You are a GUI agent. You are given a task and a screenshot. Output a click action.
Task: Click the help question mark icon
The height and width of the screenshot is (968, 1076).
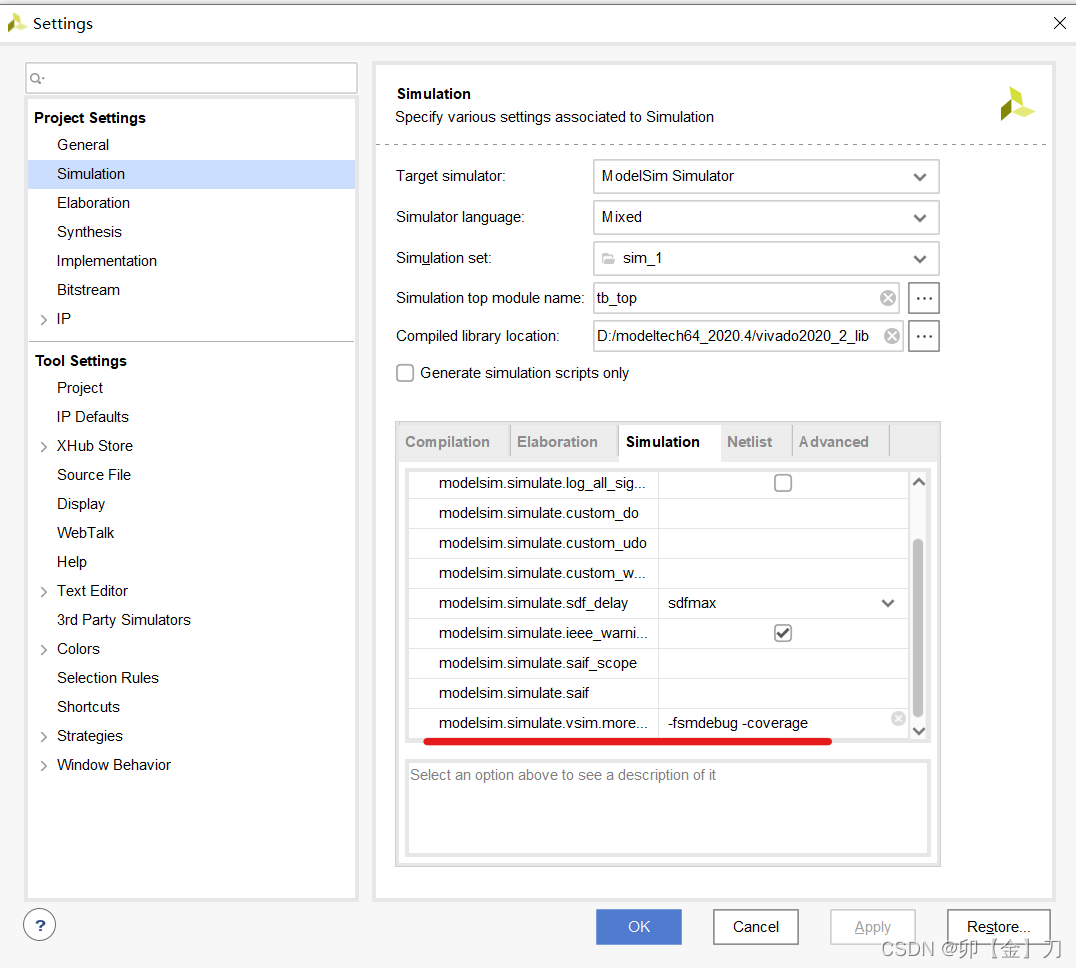39,924
